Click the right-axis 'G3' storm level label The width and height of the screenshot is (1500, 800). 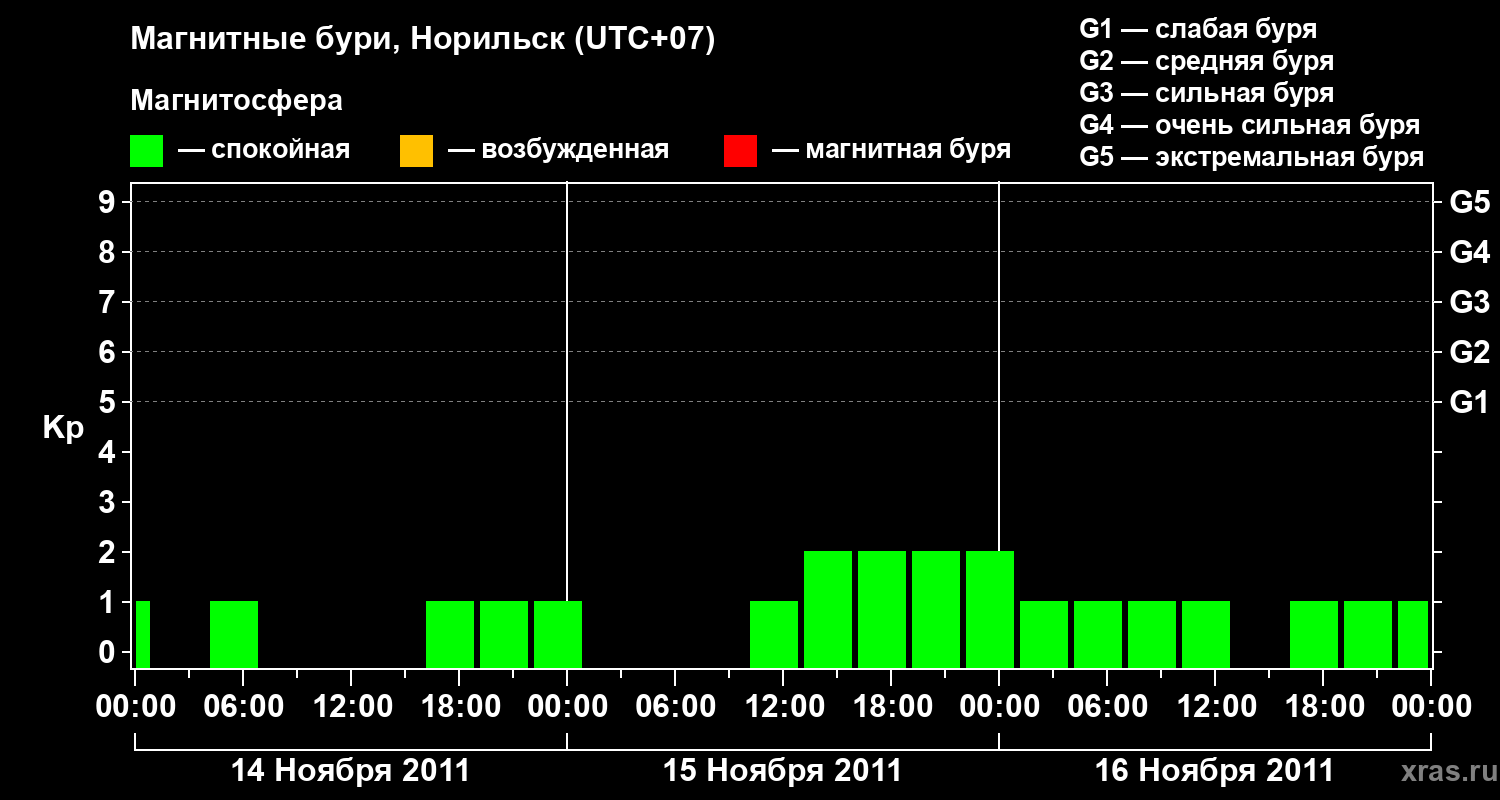(1469, 302)
